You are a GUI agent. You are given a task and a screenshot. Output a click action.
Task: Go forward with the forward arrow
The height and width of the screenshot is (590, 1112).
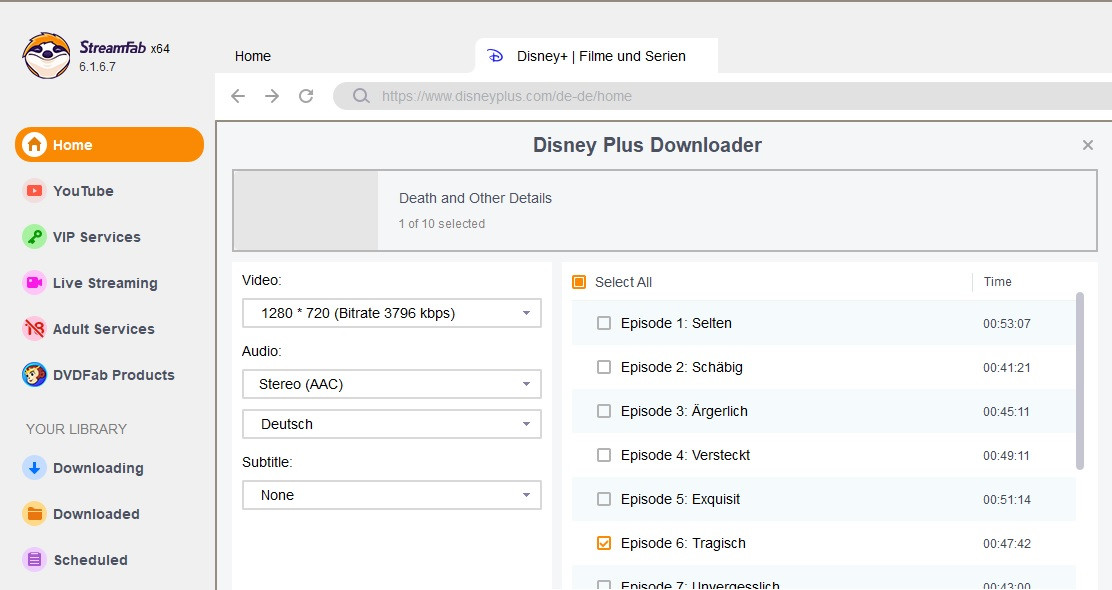(x=272, y=96)
